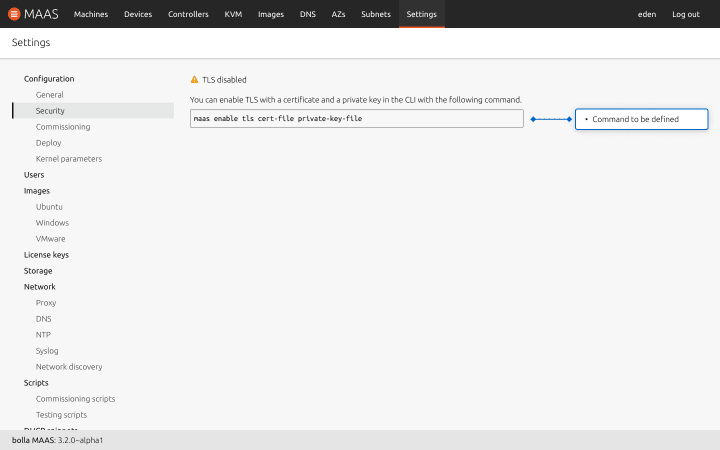
Task: Click Log out
Action: click(686, 14)
